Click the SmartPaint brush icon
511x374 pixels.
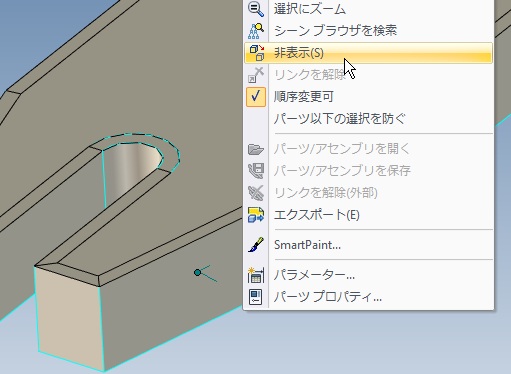256,245
